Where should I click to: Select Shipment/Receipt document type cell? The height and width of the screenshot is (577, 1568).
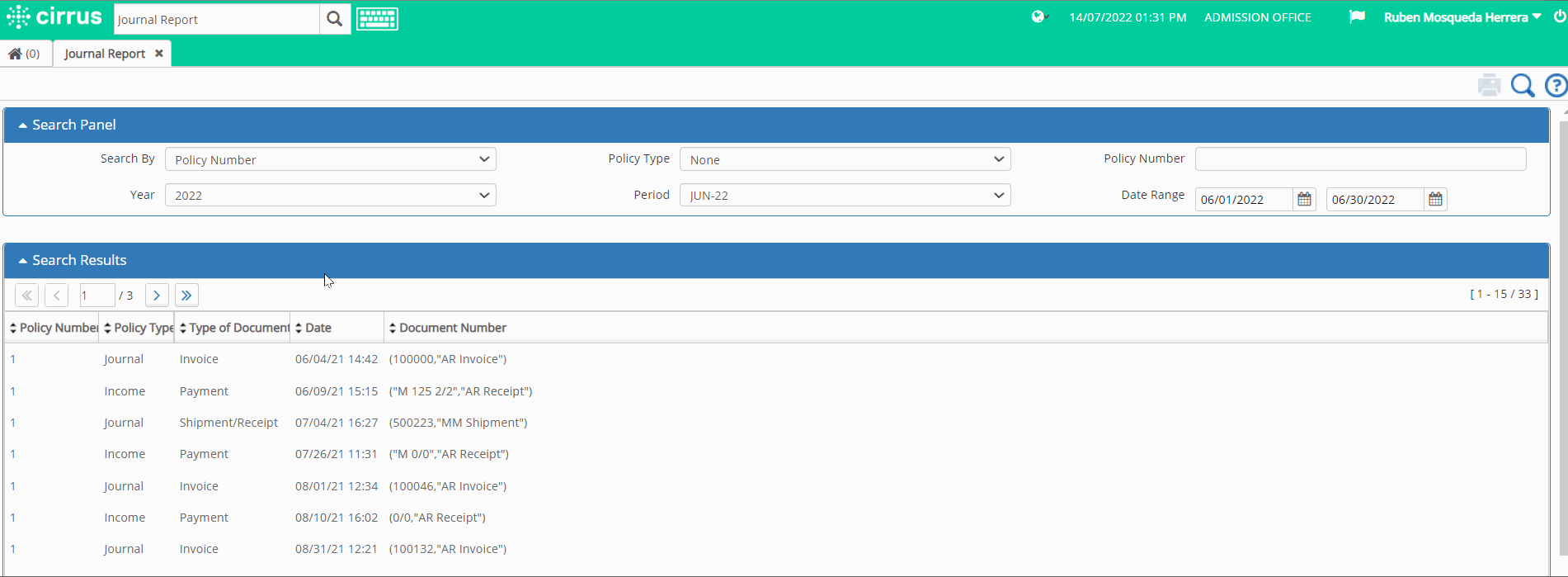228,423
